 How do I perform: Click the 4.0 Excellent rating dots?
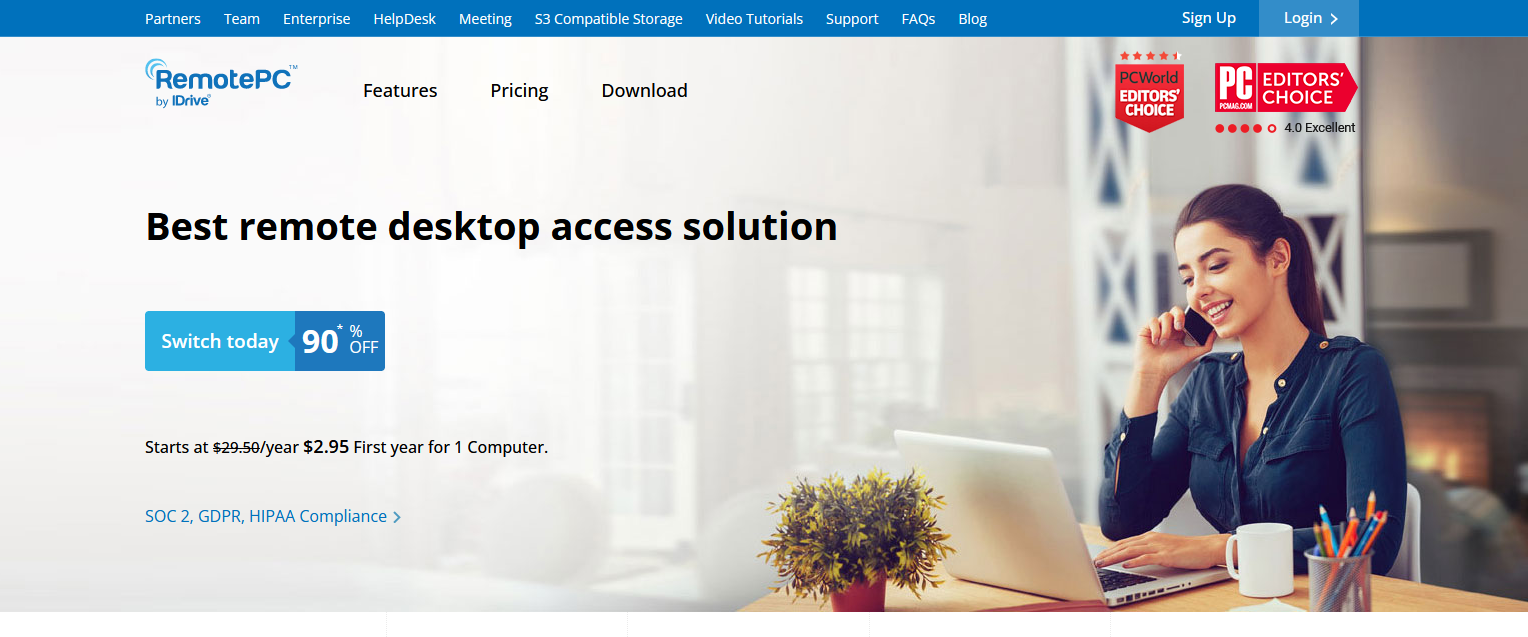tap(1245, 128)
